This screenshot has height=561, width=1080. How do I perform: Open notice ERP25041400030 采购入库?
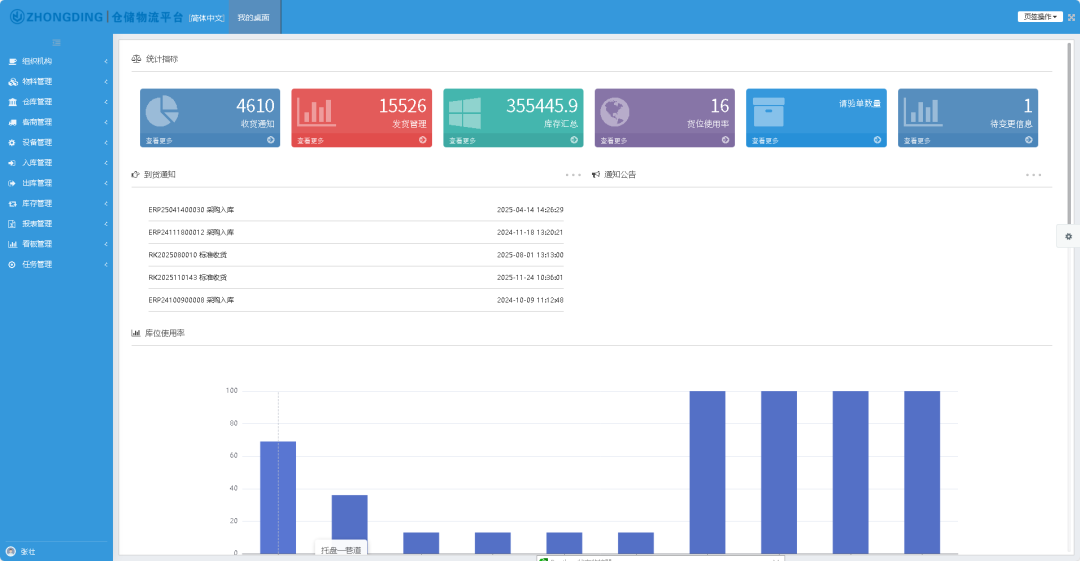[190, 210]
